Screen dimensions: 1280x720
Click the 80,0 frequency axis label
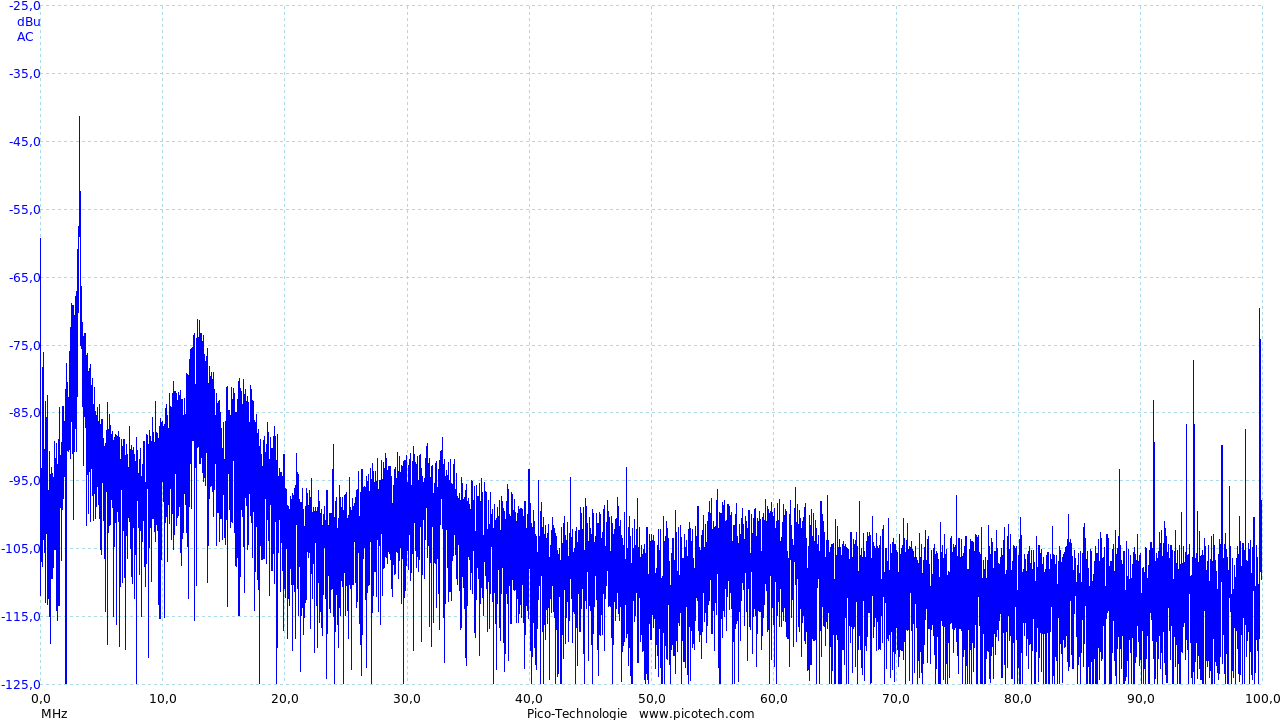click(1018, 698)
